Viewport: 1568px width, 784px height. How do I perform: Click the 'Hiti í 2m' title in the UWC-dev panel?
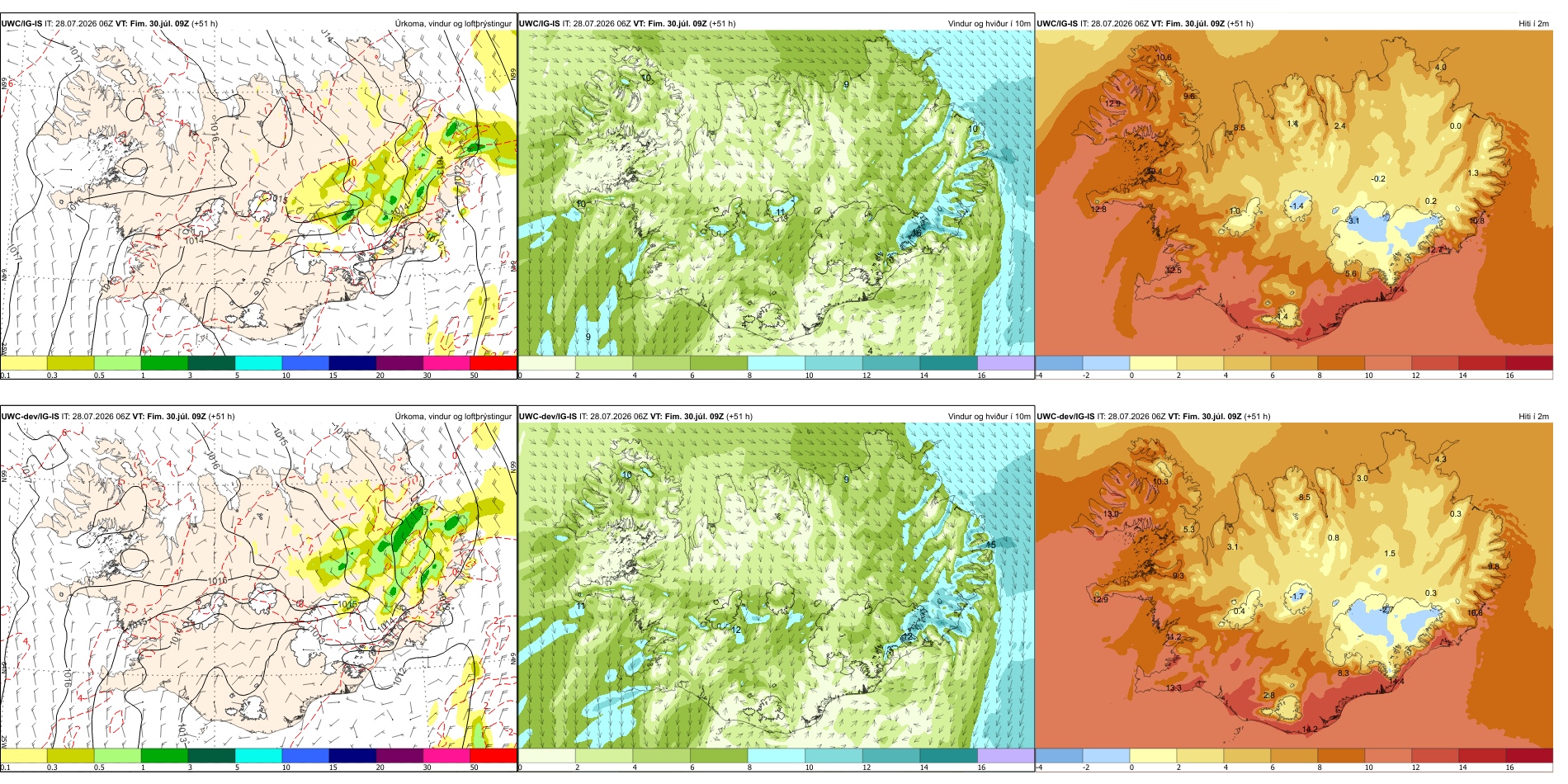pos(1533,417)
